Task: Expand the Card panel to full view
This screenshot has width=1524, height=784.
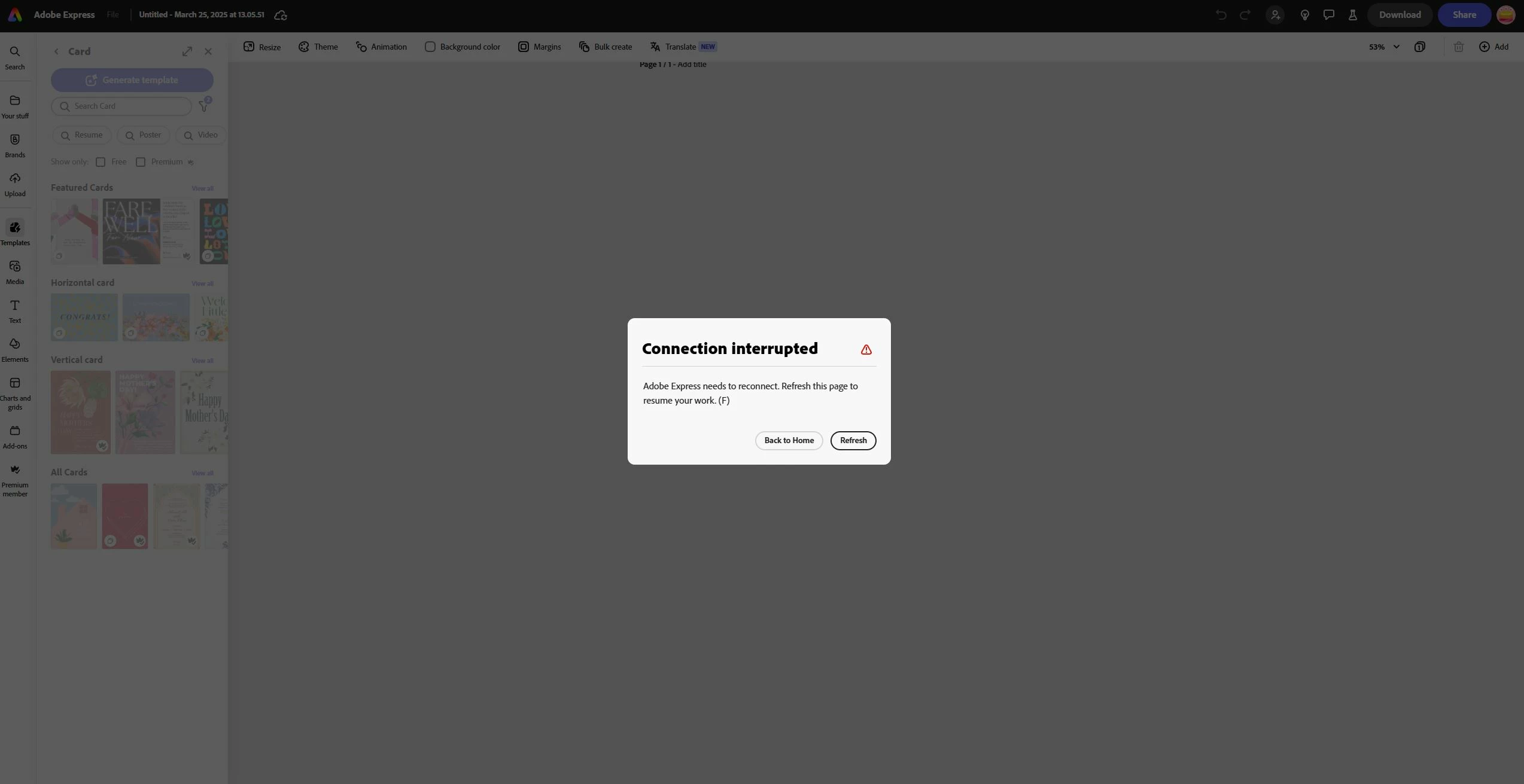Action: tap(187, 51)
